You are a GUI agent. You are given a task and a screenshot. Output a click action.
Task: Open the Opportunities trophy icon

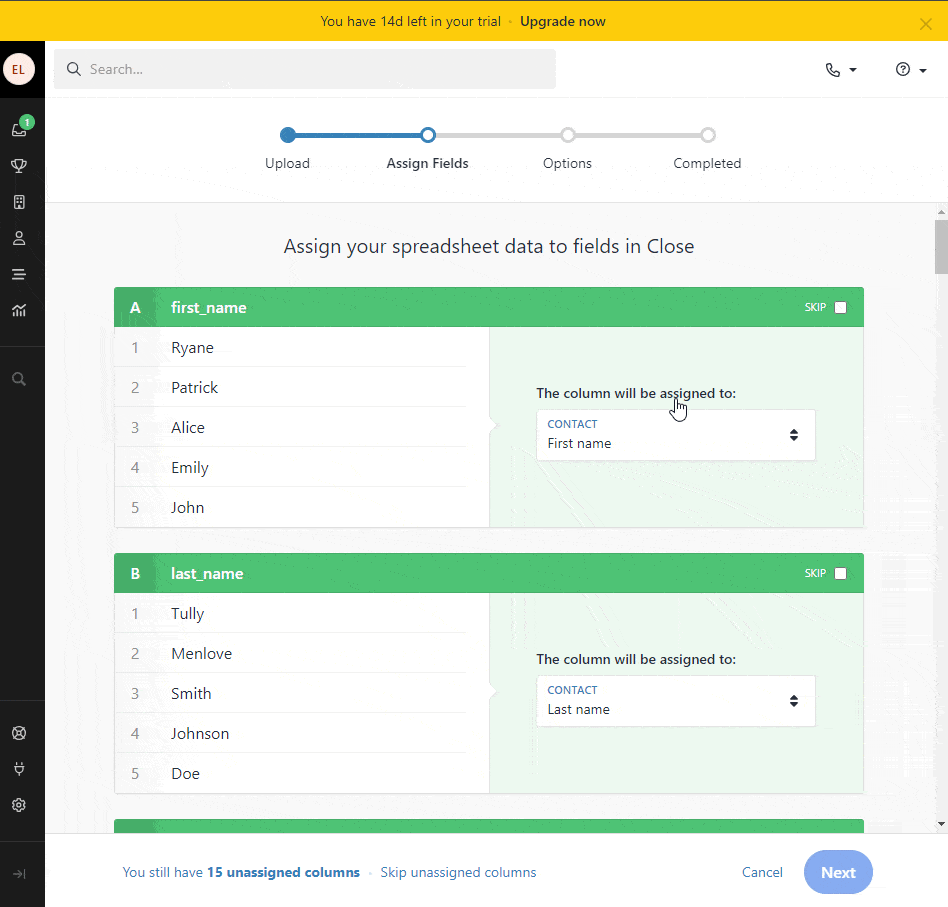pyautogui.click(x=19, y=166)
